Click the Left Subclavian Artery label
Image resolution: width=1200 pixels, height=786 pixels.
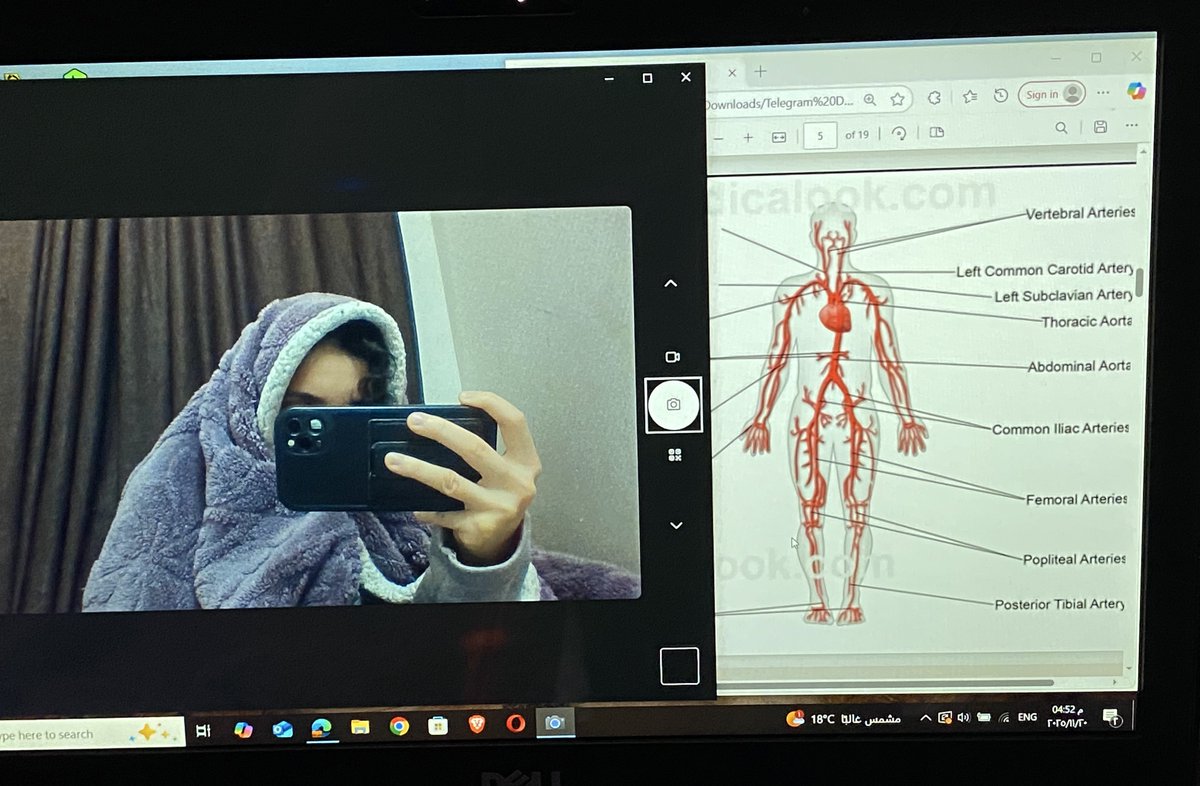[1064, 296]
